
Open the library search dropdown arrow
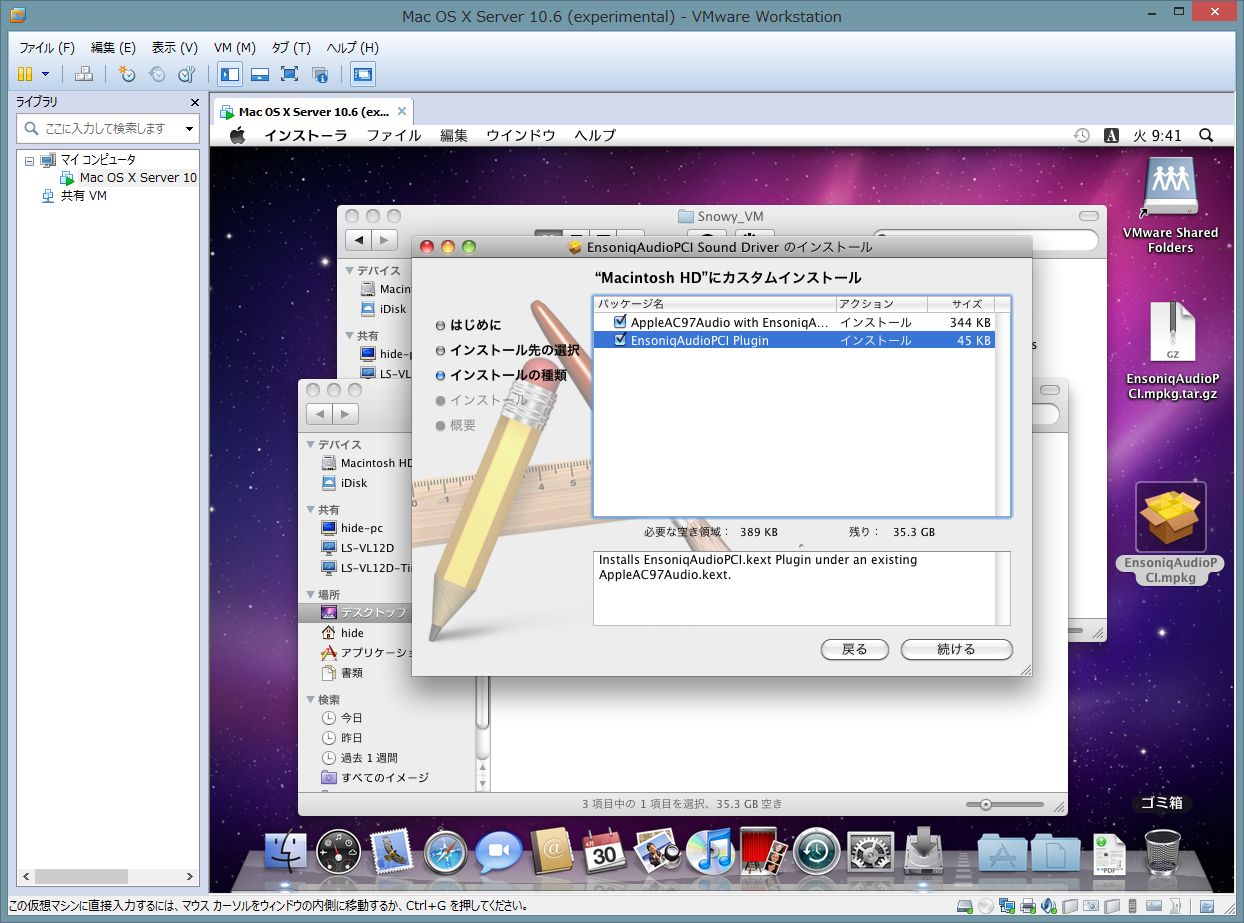189,128
